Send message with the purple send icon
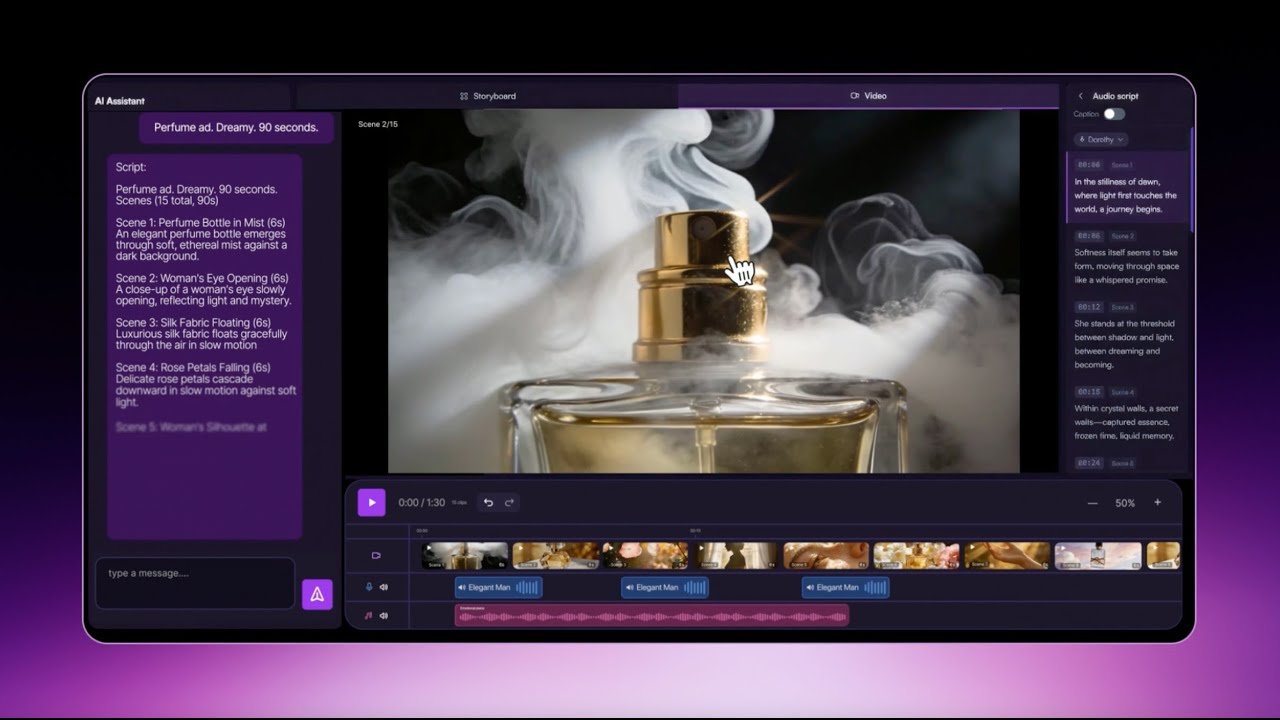1280x720 pixels. click(x=317, y=594)
